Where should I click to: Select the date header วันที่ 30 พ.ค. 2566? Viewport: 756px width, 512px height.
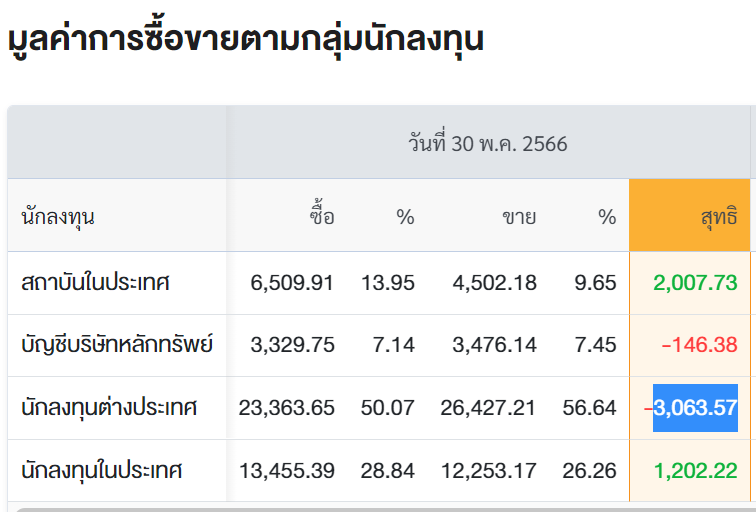tap(487, 143)
